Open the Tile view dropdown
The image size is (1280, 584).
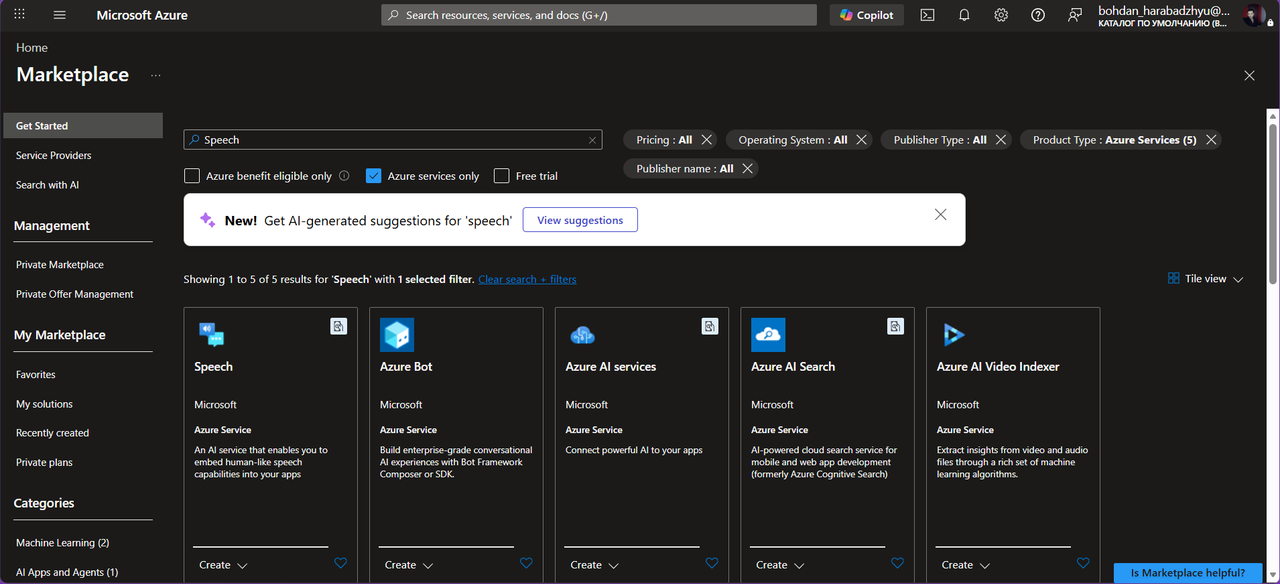tap(1206, 279)
